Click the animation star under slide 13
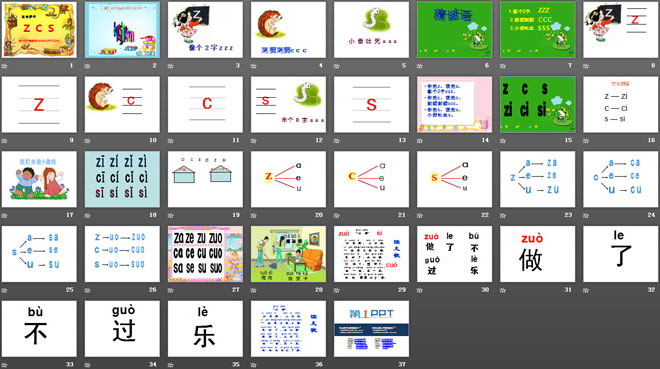The image size is (660, 369). click(x=337, y=141)
